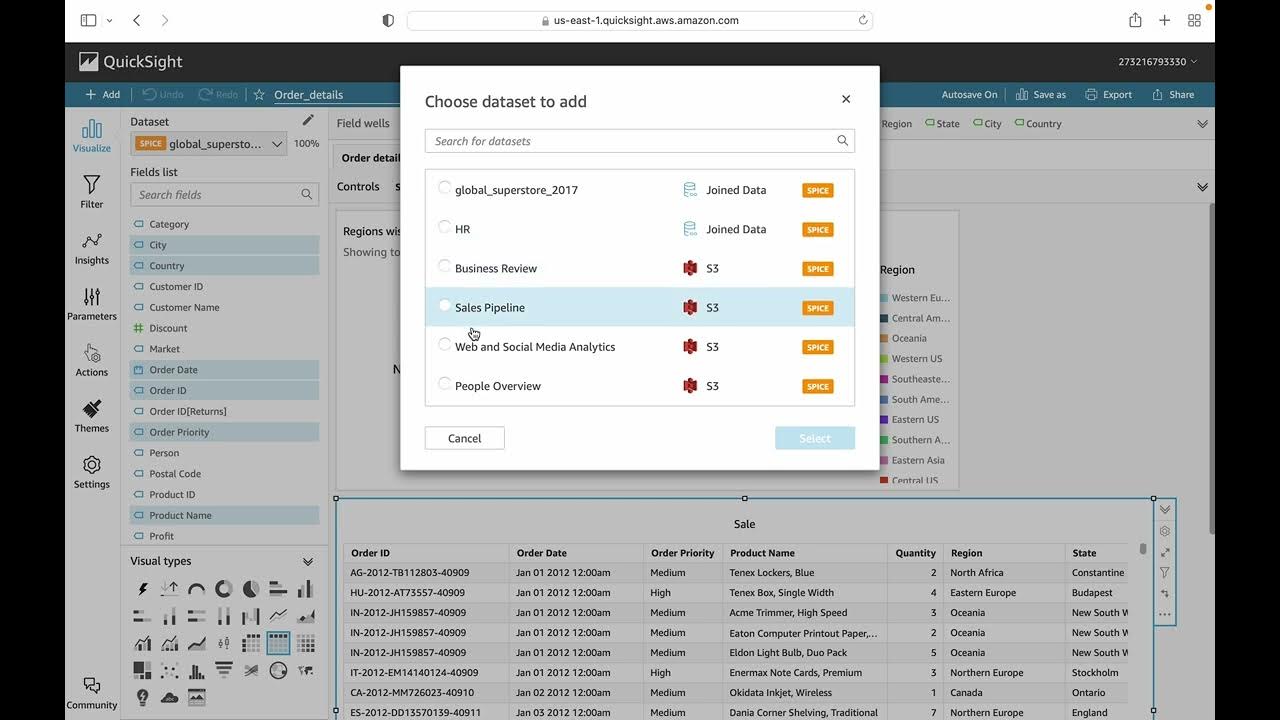Click the Eastern US legend color swatch
1280x720 pixels.
point(884,420)
